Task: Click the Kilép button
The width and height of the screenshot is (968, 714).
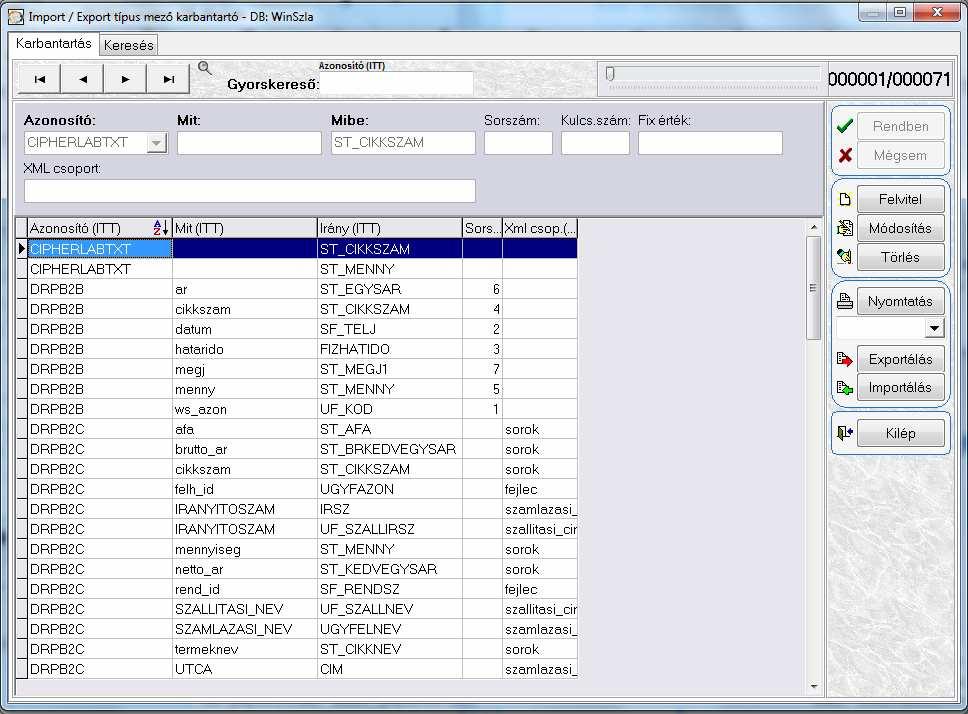Action: (x=901, y=433)
